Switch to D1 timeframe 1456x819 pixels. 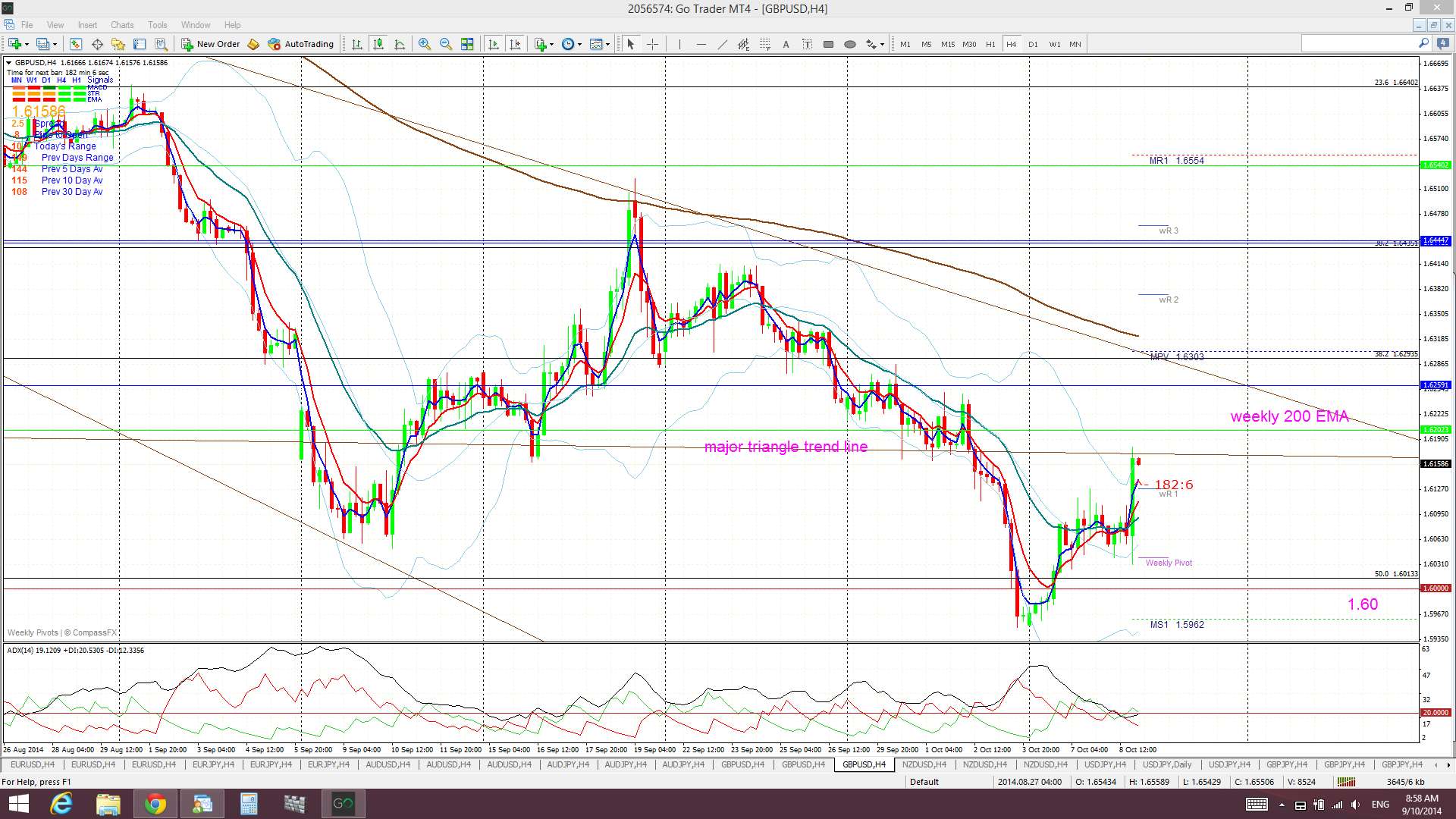(x=1033, y=44)
